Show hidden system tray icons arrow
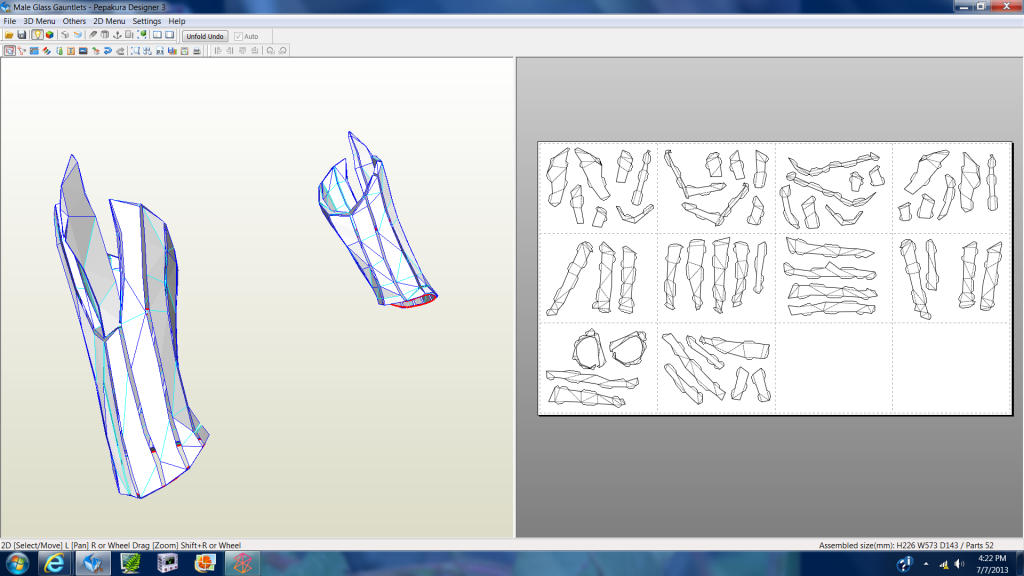 pos(926,564)
